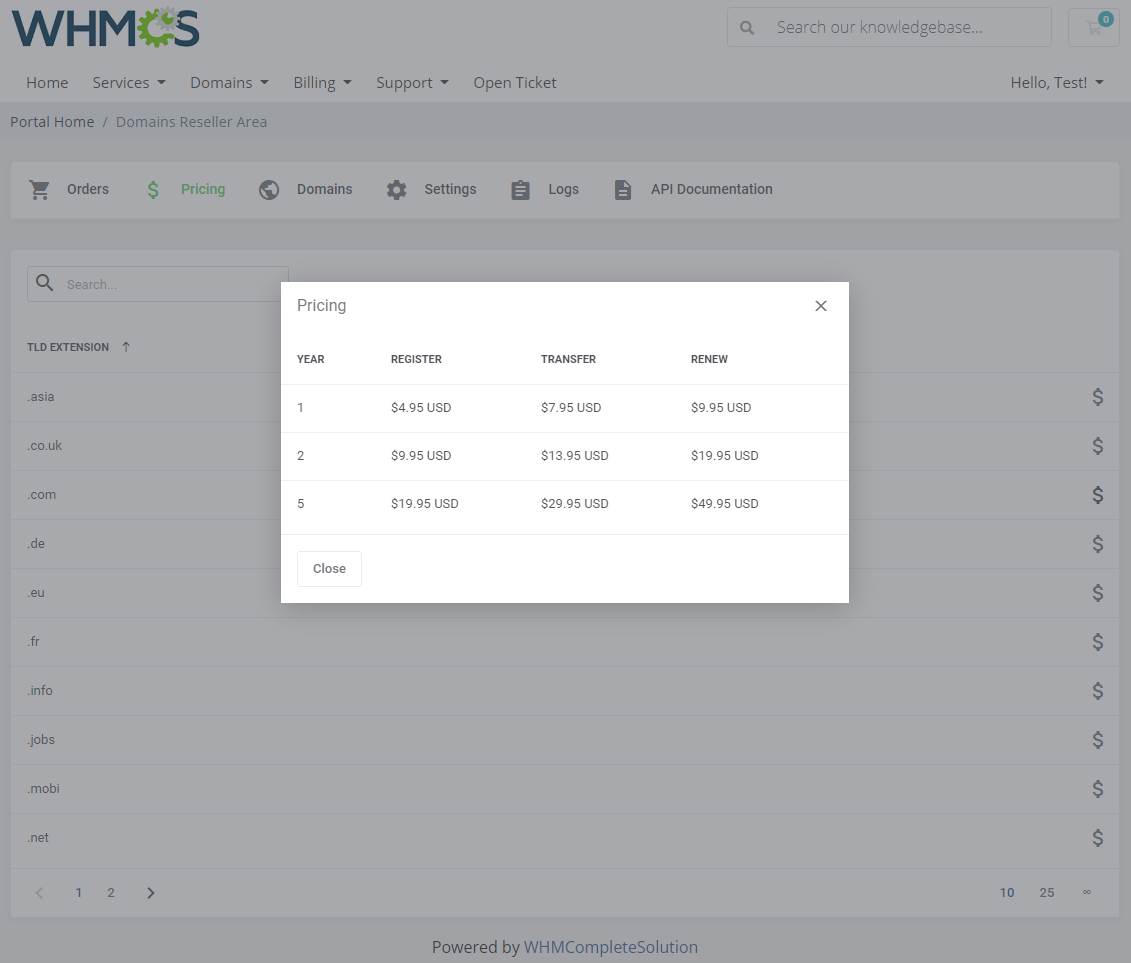Follow the Portal Home breadcrumb link
The height and width of the screenshot is (963, 1131).
pos(52,121)
